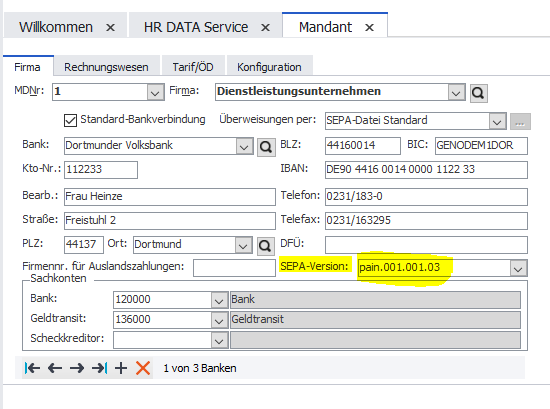The height and width of the screenshot is (409, 550).
Task: Jump to the last bank record
Action: [x=99, y=368]
